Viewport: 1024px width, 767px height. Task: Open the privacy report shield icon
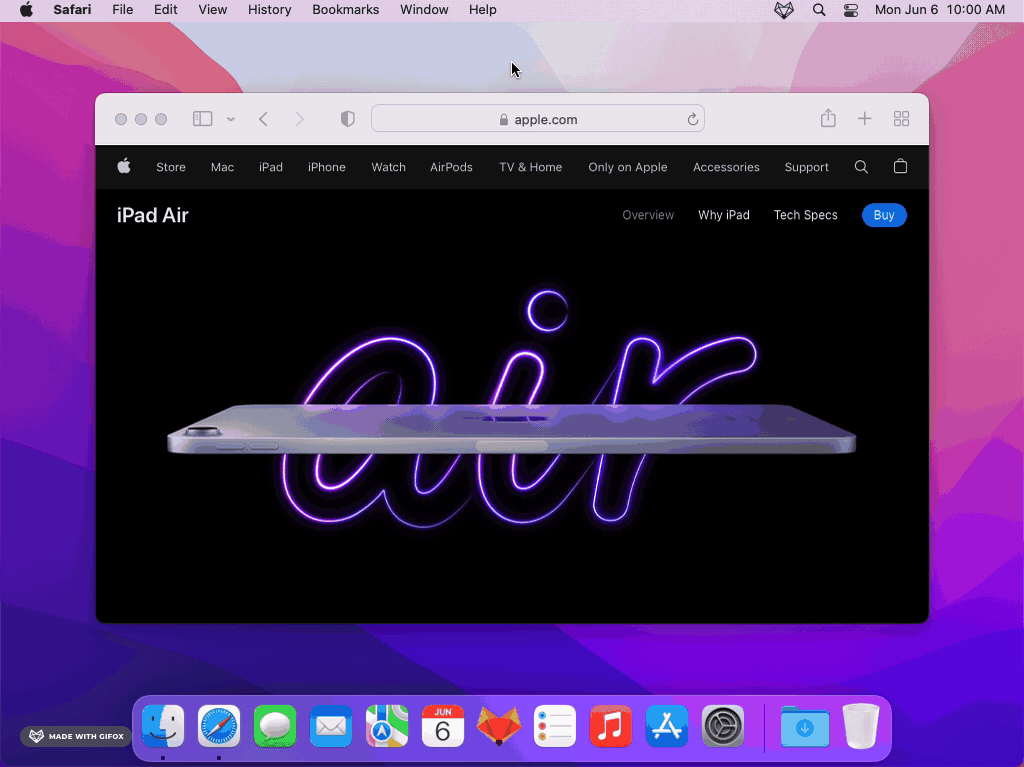[x=347, y=119]
